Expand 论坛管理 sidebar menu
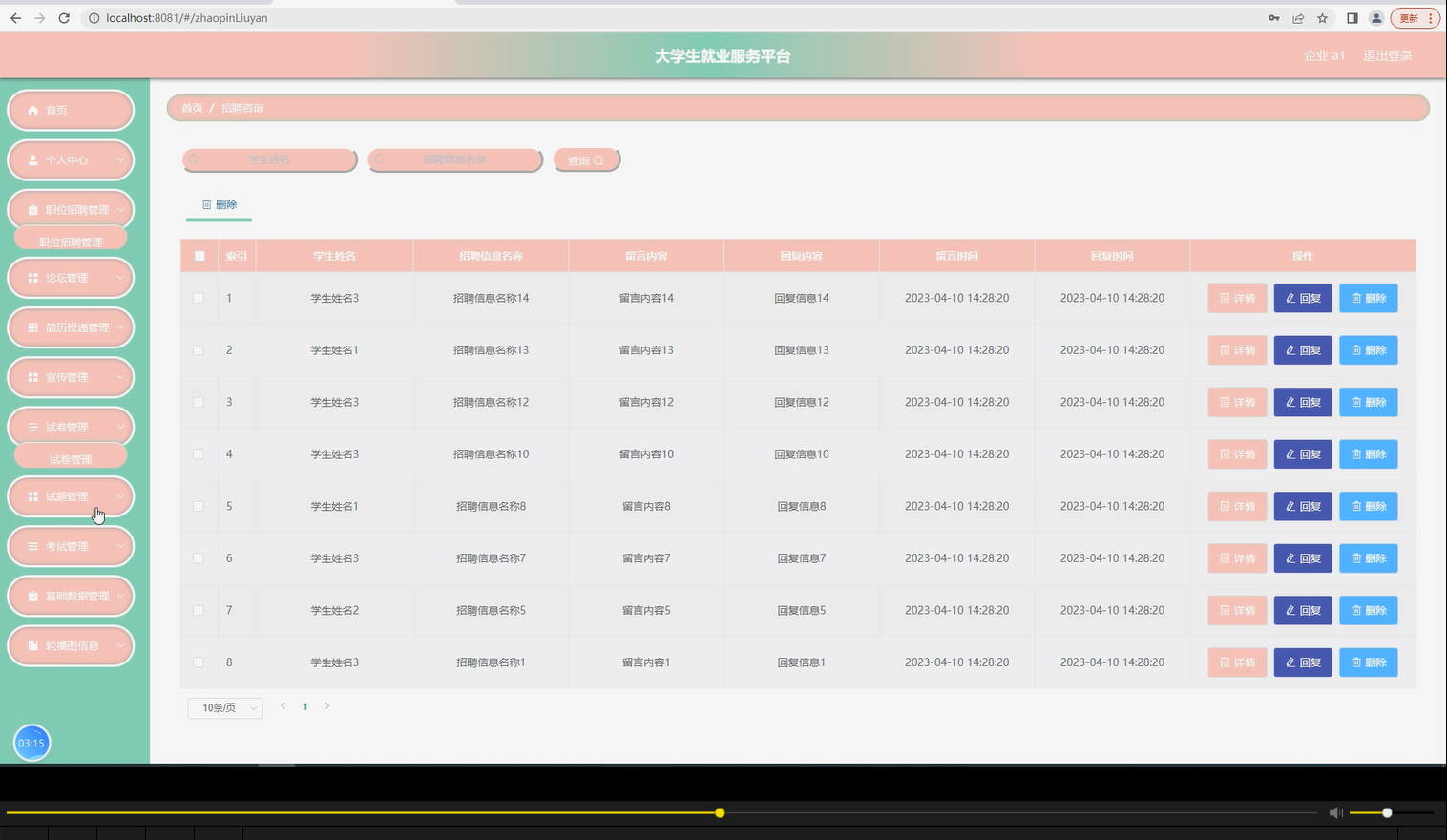 pos(71,278)
